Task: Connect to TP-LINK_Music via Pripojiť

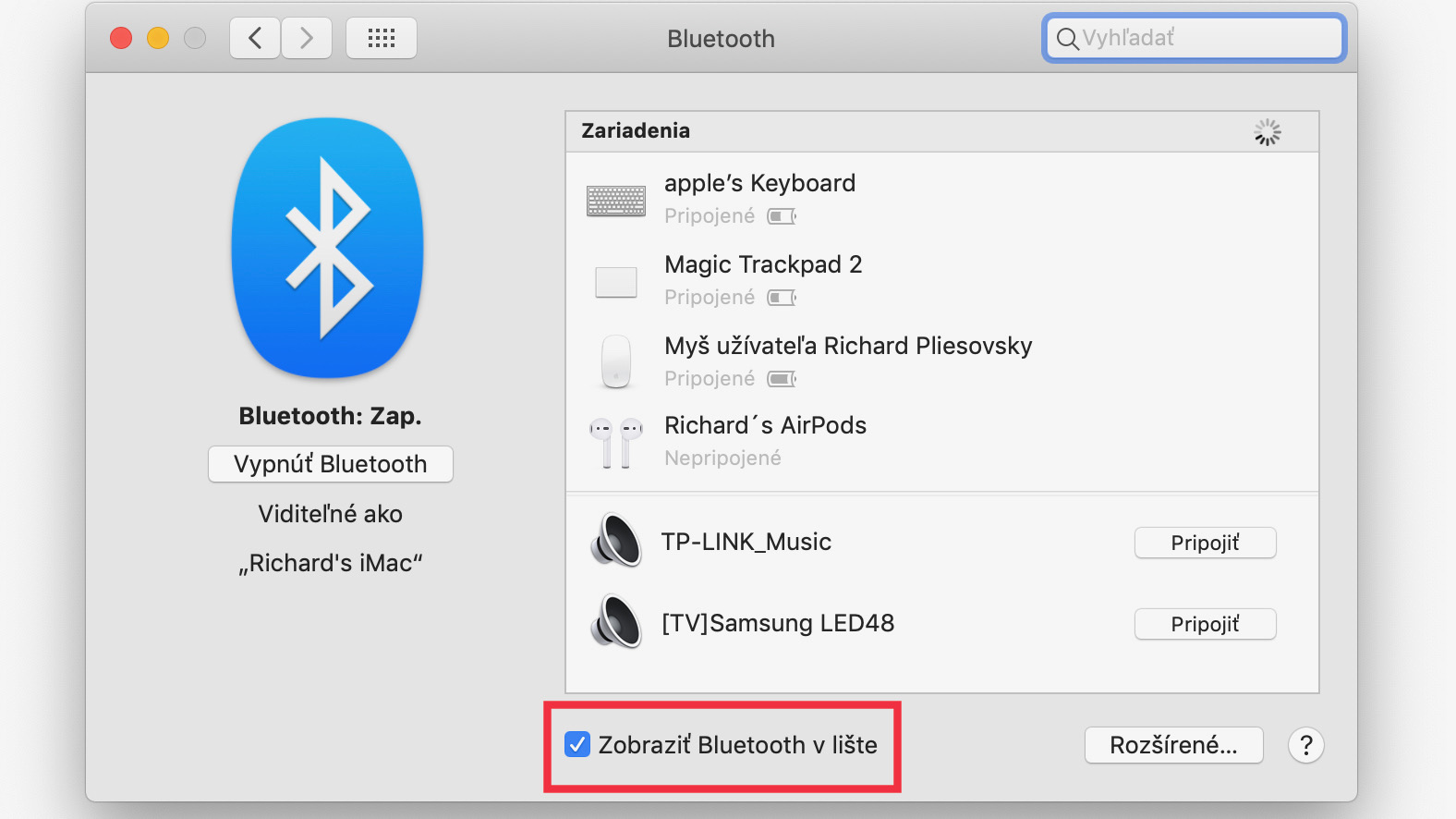Action: pyautogui.click(x=1205, y=543)
